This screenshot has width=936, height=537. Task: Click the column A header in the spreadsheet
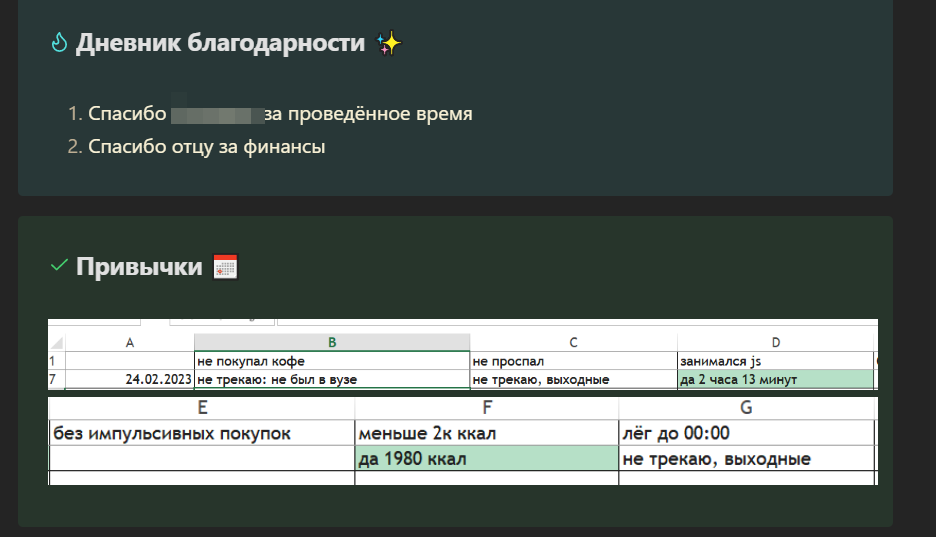130,342
